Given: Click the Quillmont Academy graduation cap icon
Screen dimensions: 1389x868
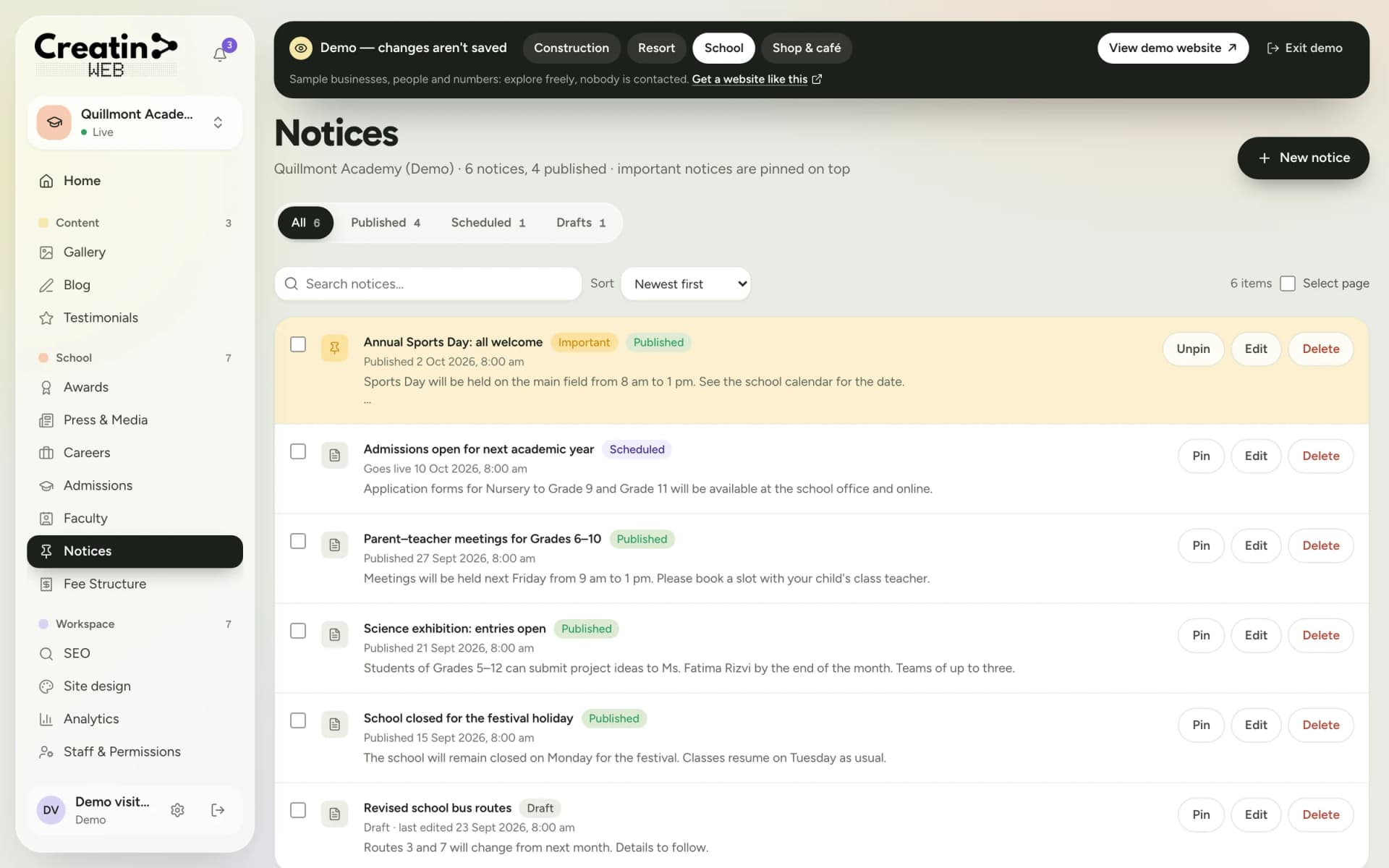Looking at the screenshot, I should pos(54,122).
